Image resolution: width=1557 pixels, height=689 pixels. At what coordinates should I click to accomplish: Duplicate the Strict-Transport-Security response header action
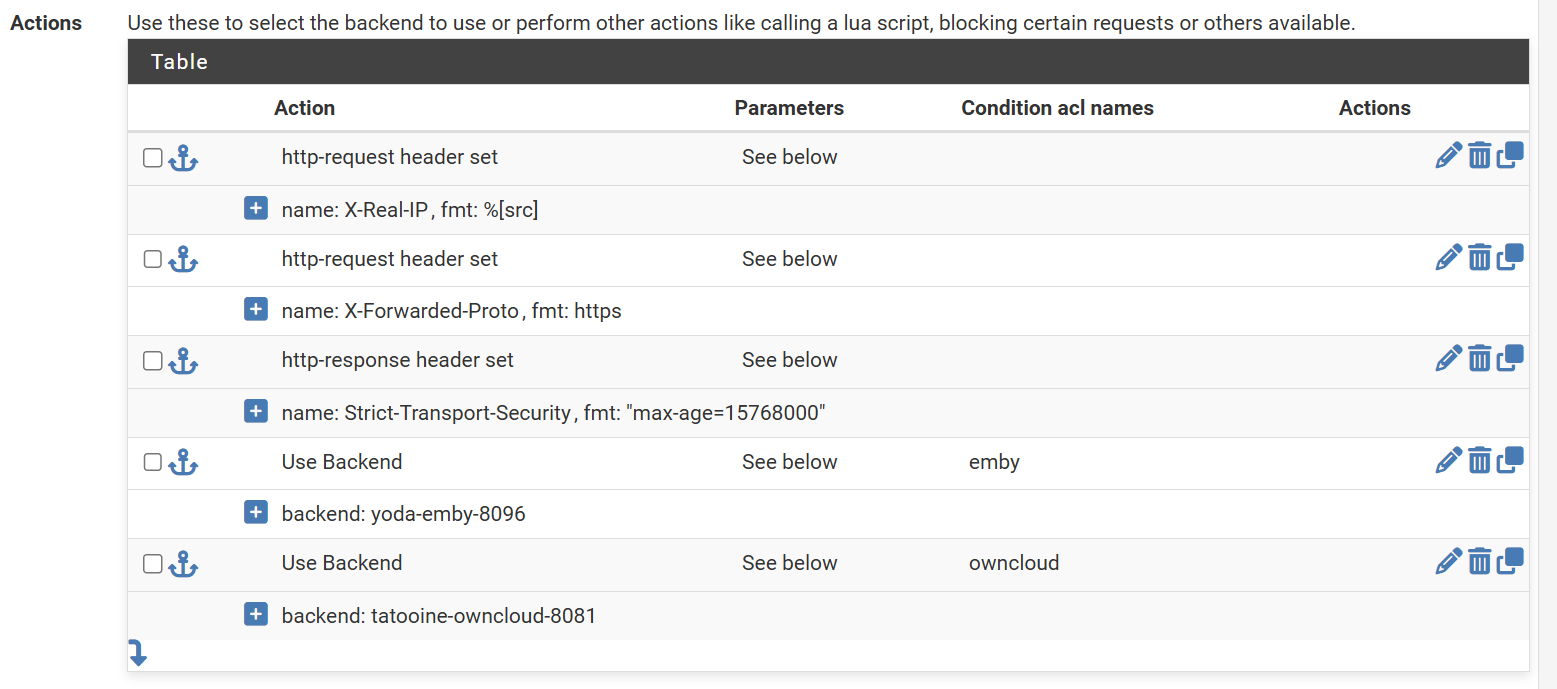[1510, 358]
